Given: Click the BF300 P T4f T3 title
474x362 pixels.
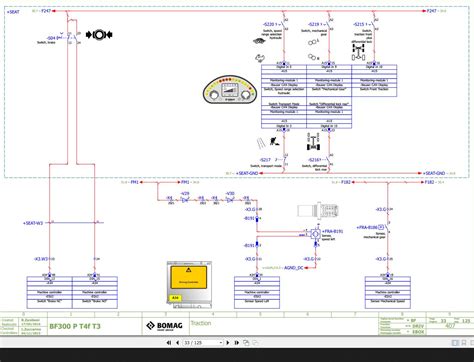Looking at the screenshot, I should pos(75,326).
